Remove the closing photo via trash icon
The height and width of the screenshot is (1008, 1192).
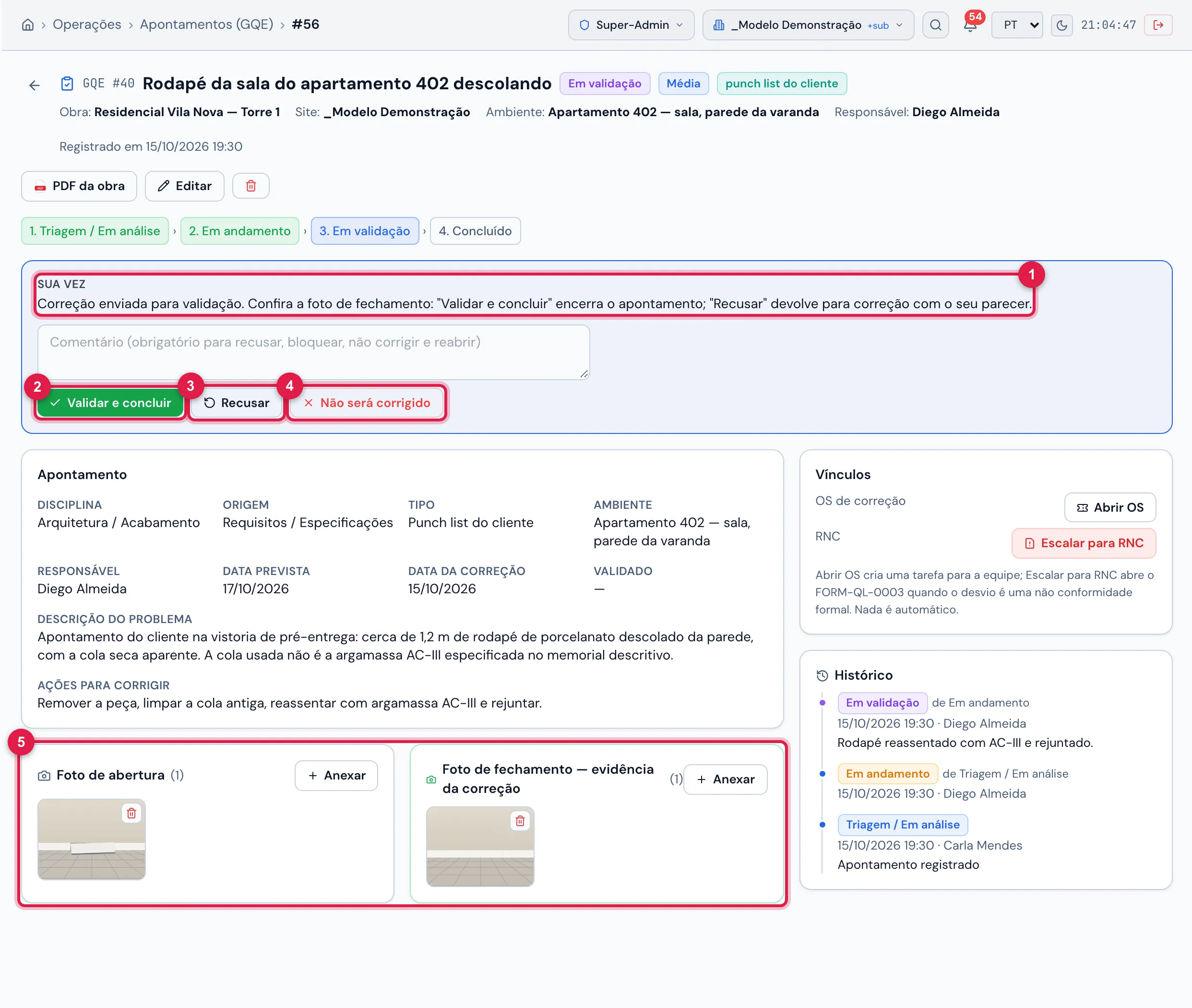(x=520, y=821)
